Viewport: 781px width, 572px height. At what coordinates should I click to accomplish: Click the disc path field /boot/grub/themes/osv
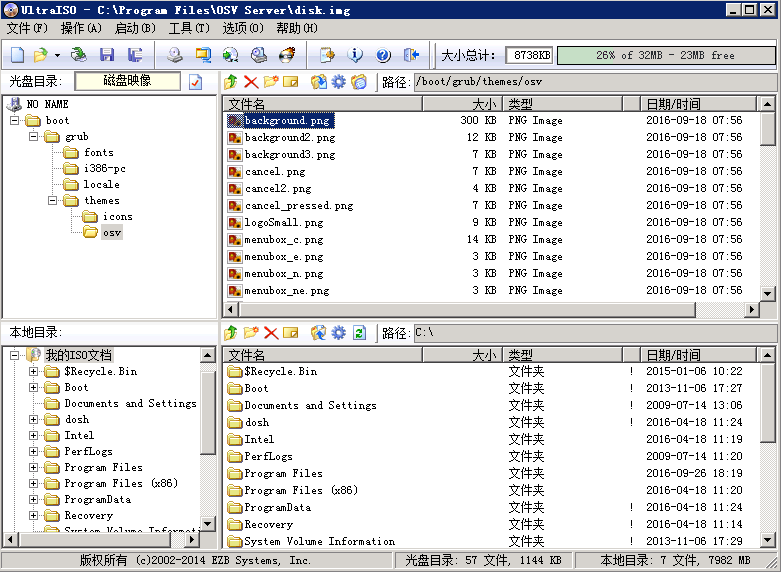pos(595,82)
